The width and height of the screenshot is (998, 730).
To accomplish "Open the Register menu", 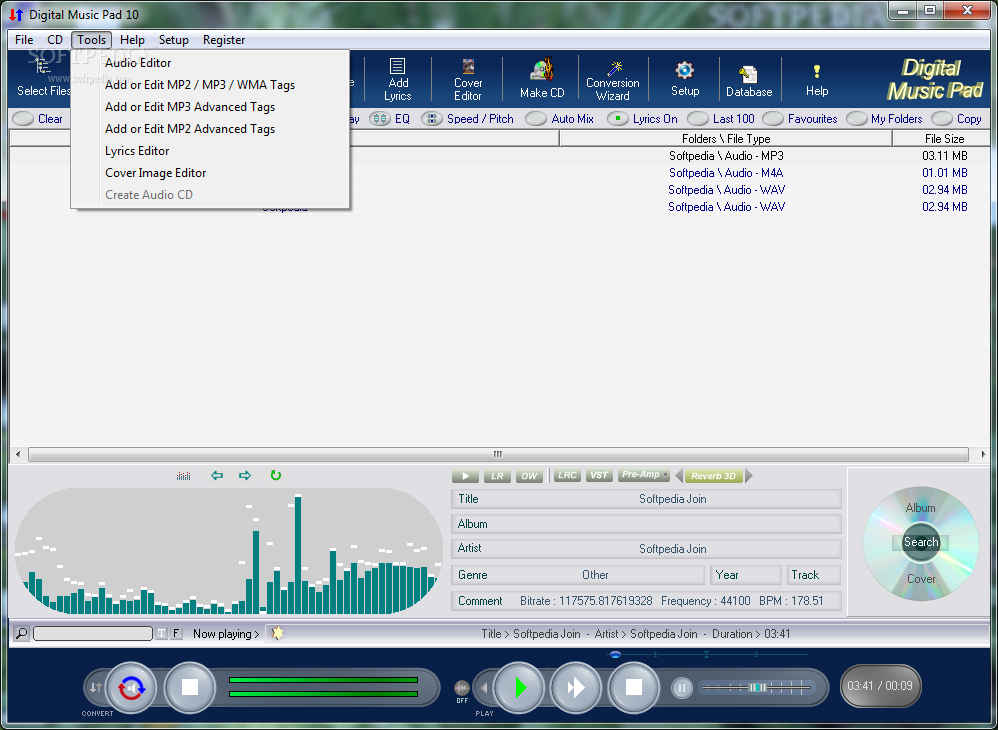I will click(224, 40).
